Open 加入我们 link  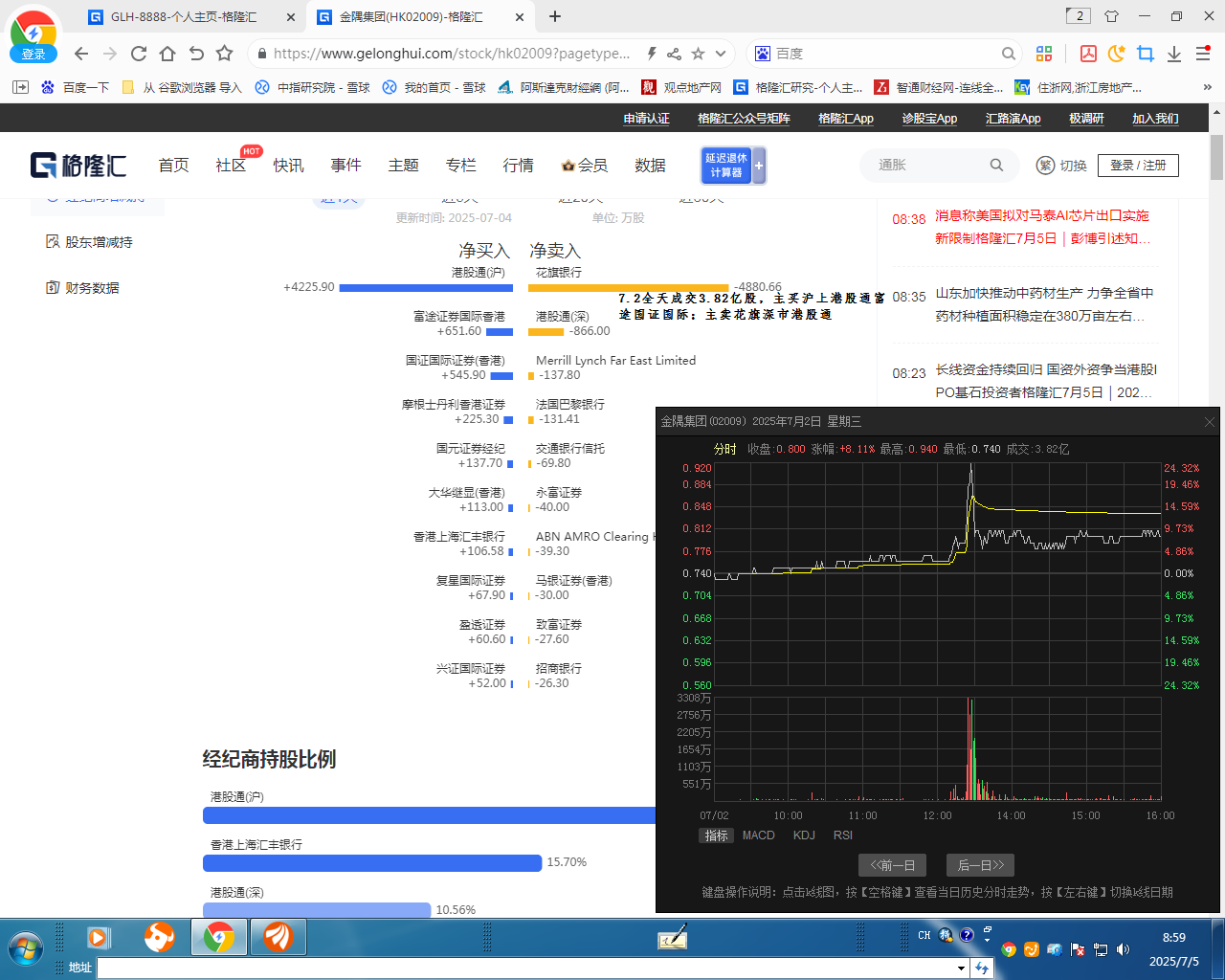click(x=1155, y=119)
